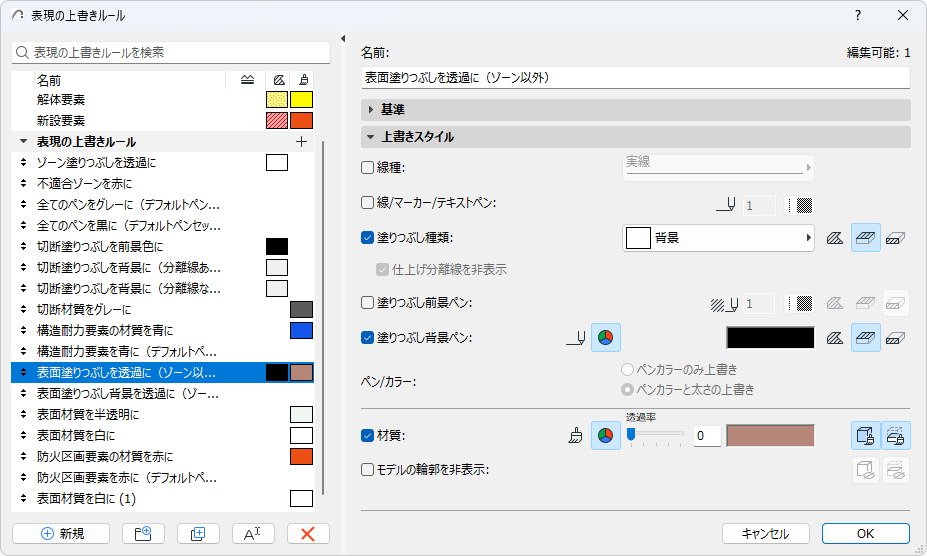
Task: Select 表面材質を白に rule
Action: click(163, 436)
